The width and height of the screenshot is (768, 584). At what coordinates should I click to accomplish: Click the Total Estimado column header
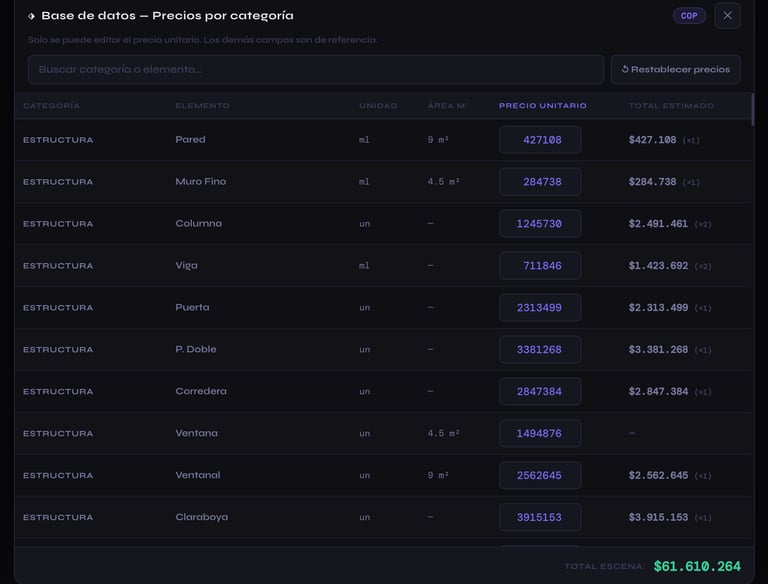[x=671, y=106]
